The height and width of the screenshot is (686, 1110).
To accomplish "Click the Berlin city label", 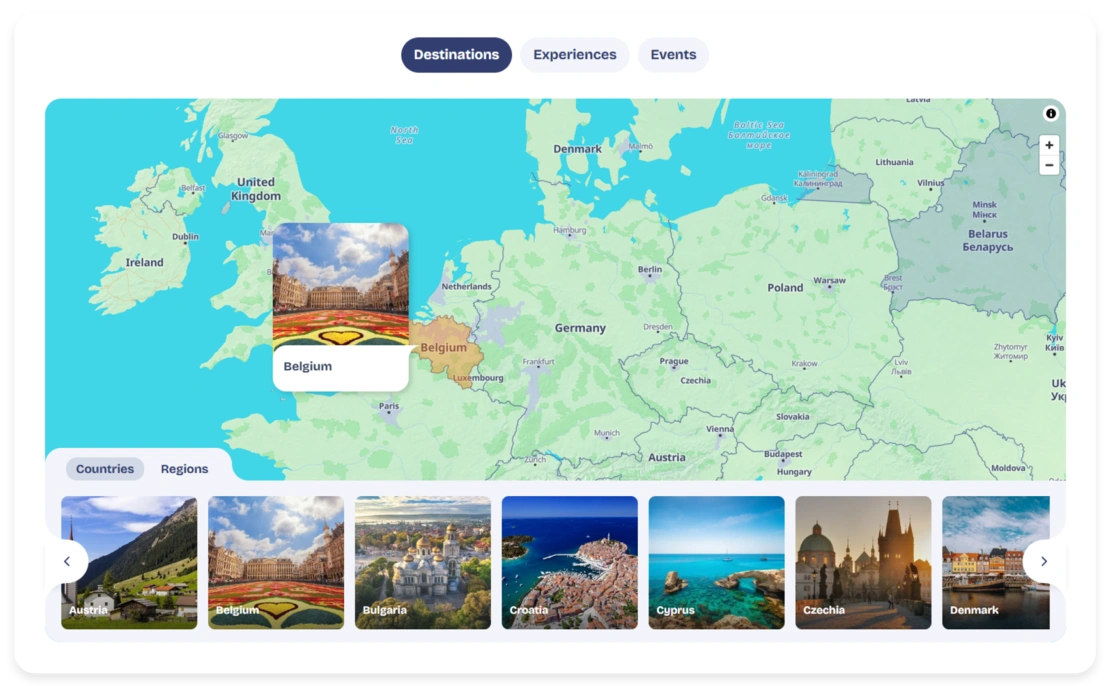I will coord(649,270).
